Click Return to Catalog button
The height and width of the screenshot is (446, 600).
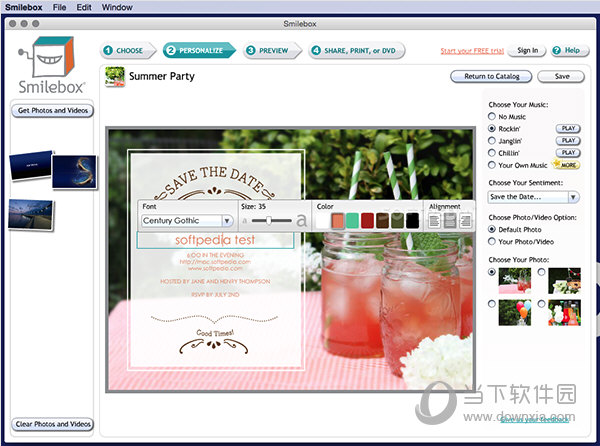click(491, 77)
